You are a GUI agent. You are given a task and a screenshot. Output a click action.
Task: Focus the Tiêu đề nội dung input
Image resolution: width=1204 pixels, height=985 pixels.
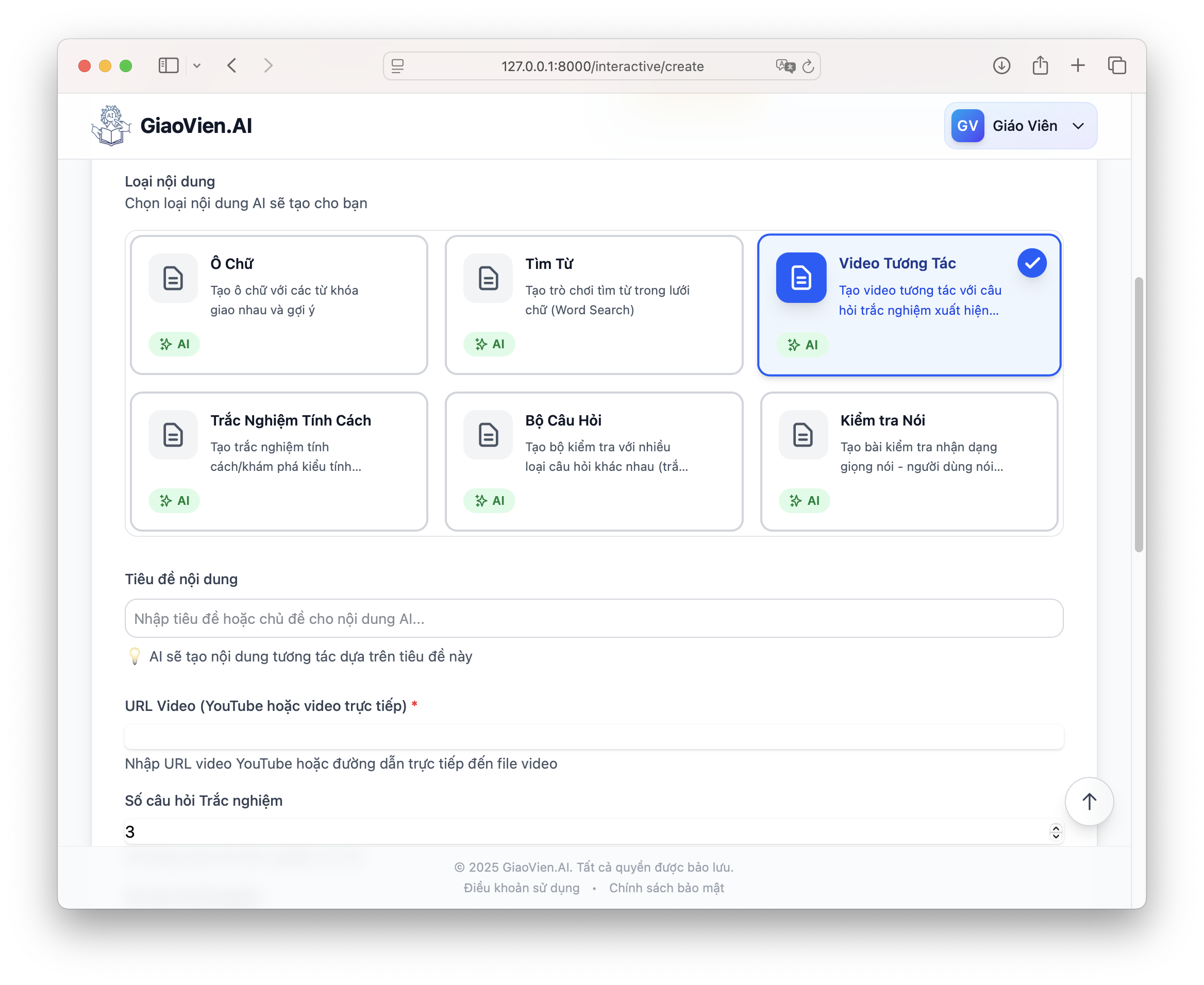click(x=594, y=619)
